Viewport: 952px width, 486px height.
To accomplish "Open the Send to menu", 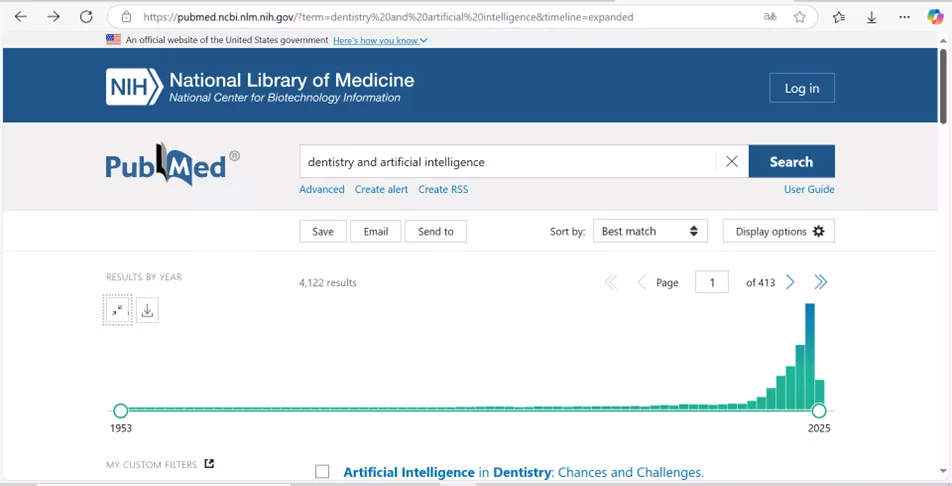I will click(x=435, y=231).
